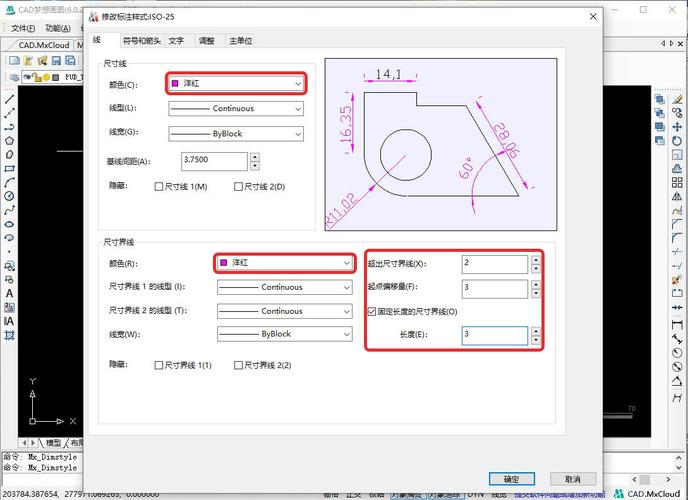
Task: Toggle suppress 尺寸界线 2(2) checkbox
Action: [x=238, y=365]
